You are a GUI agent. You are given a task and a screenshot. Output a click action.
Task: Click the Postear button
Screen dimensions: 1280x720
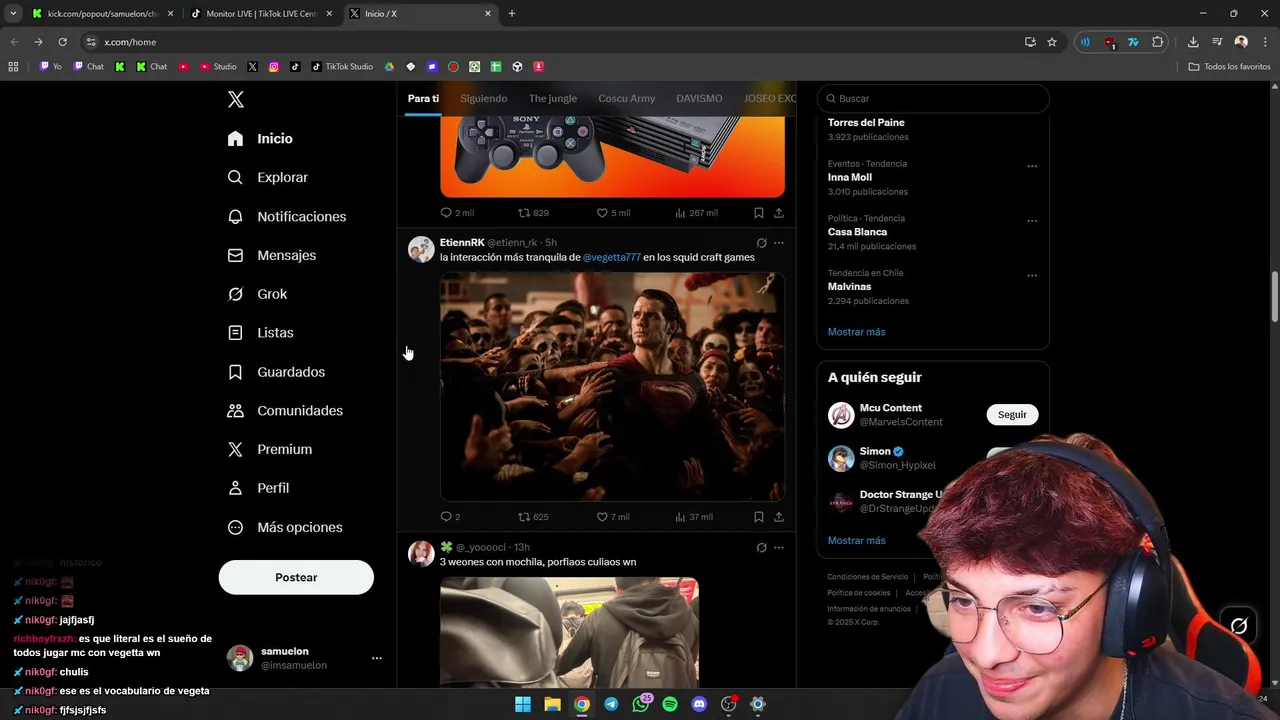point(296,577)
